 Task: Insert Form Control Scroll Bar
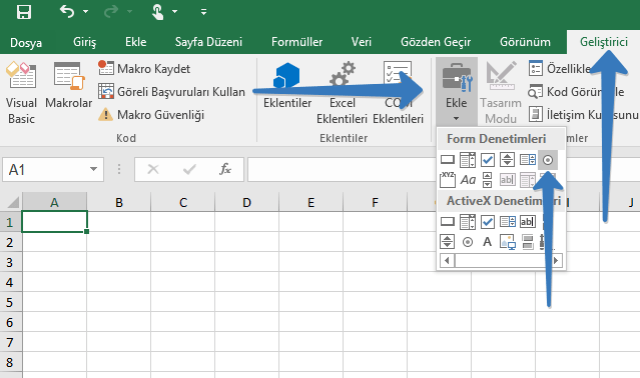(x=487, y=180)
